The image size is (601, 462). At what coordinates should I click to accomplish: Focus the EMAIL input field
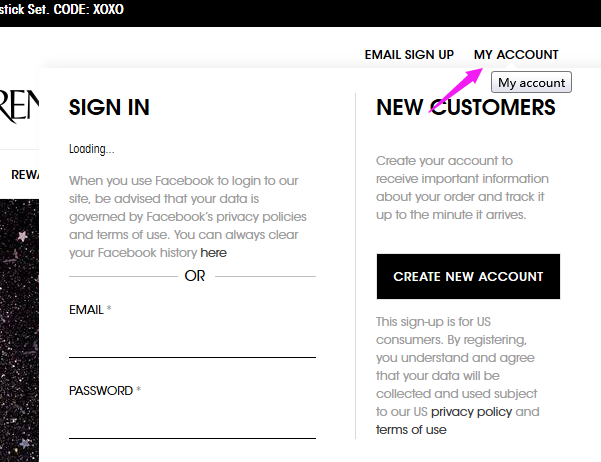pos(192,340)
